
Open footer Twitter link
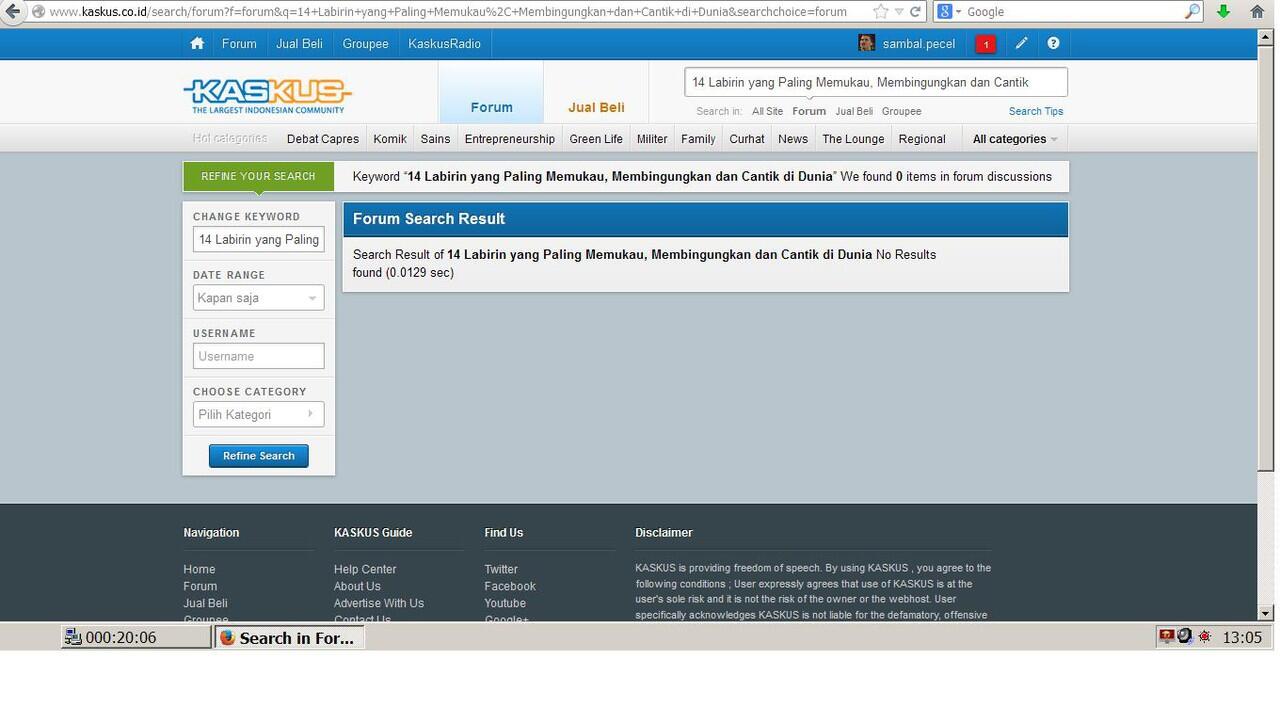tap(501, 569)
